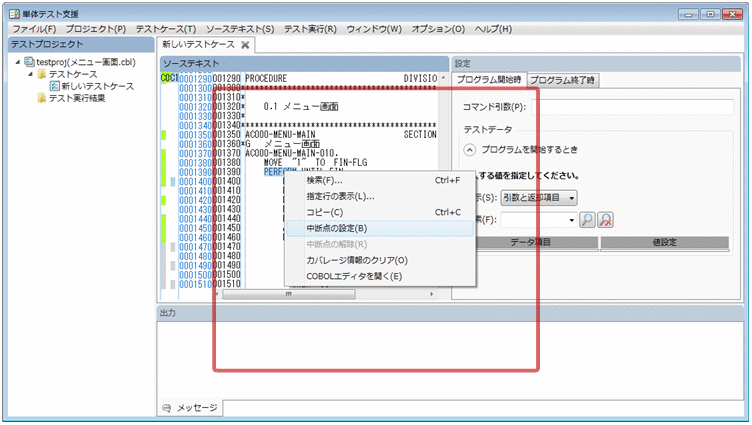Collapse the testproj tree node
Screen dimensions: 752x425
click(x=18, y=62)
